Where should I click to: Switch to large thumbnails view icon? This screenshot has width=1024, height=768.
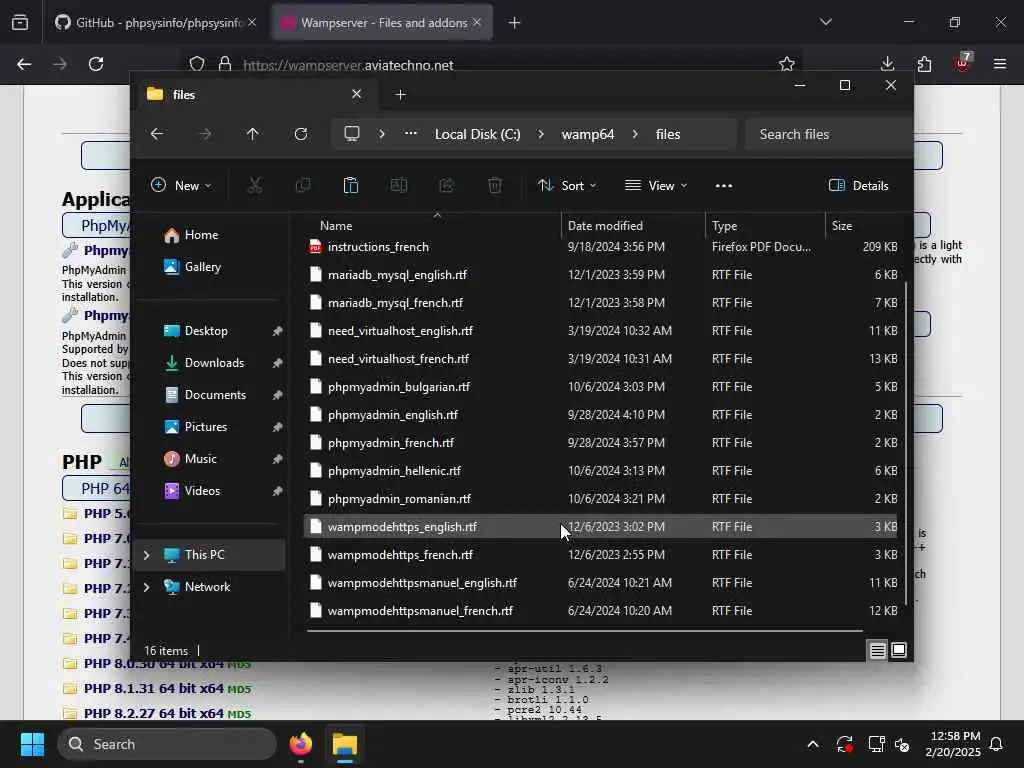coord(899,650)
